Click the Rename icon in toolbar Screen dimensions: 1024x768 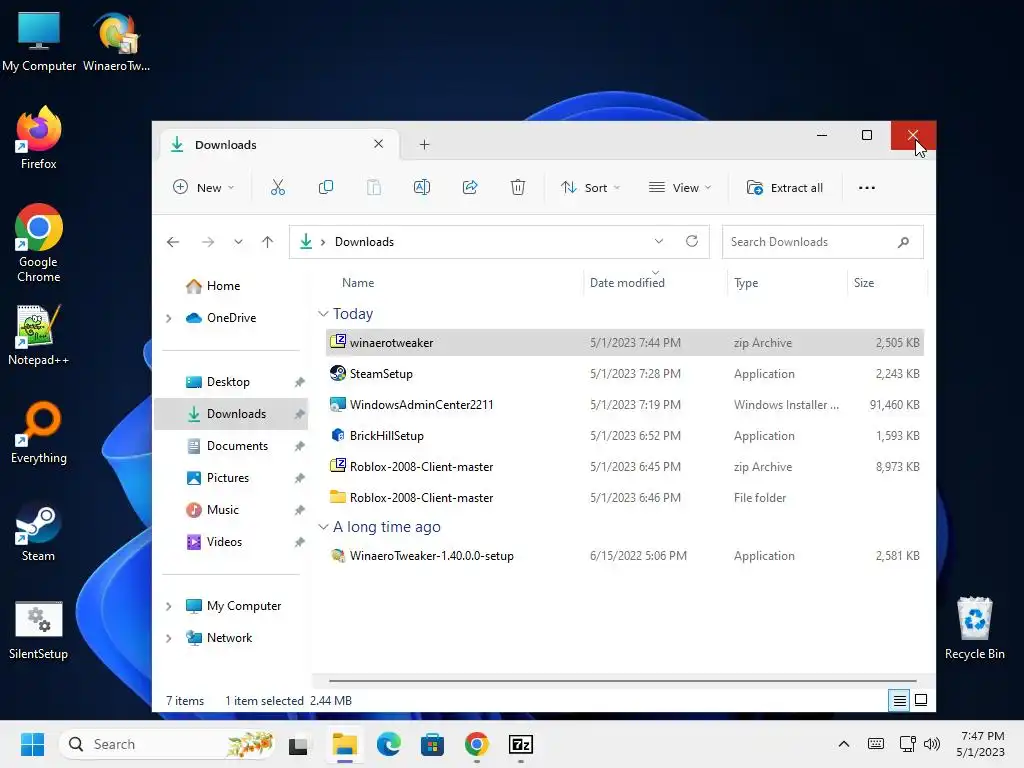coord(422,188)
